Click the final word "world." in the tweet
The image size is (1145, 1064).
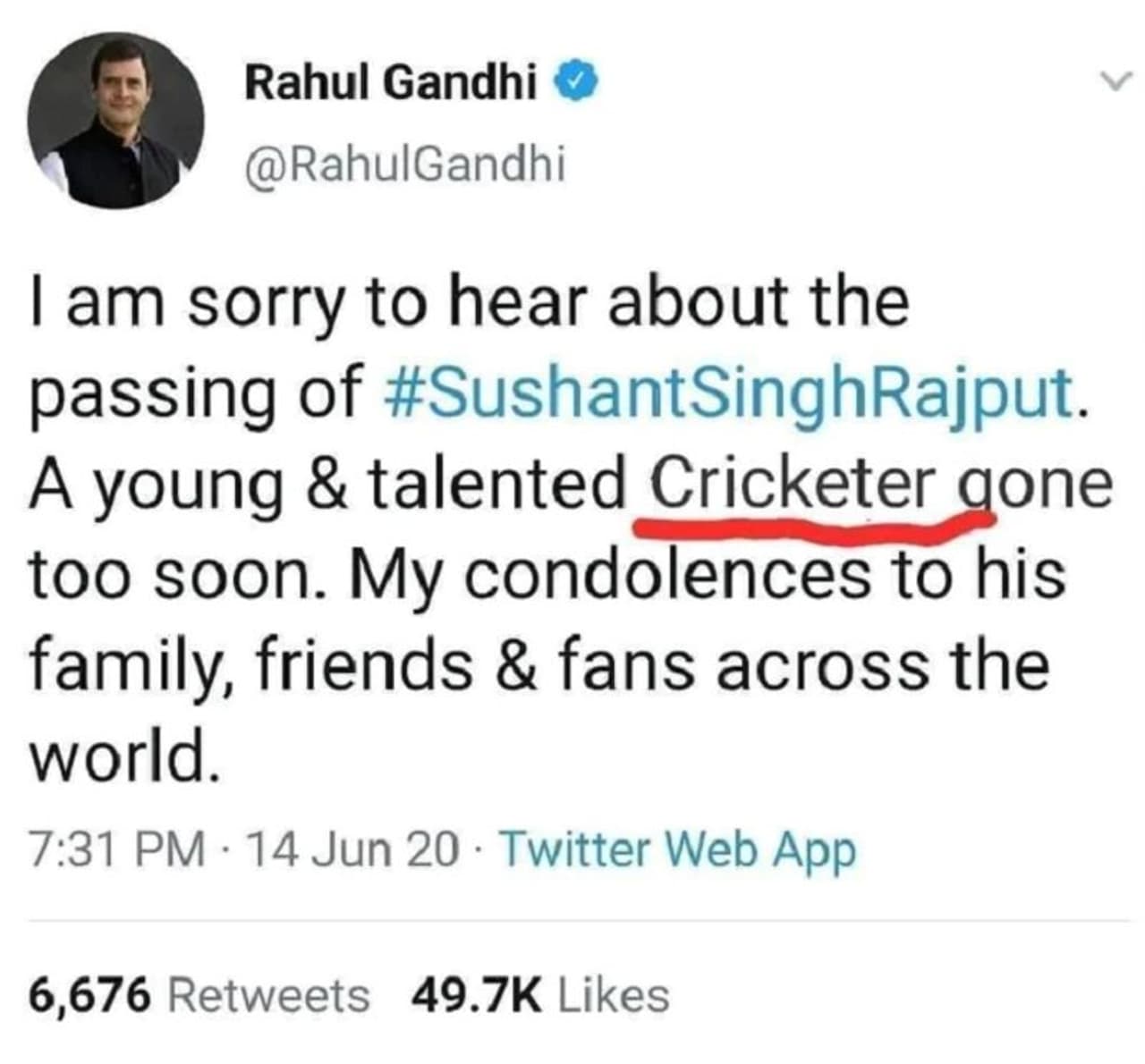pyautogui.click(x=123, y=756)
